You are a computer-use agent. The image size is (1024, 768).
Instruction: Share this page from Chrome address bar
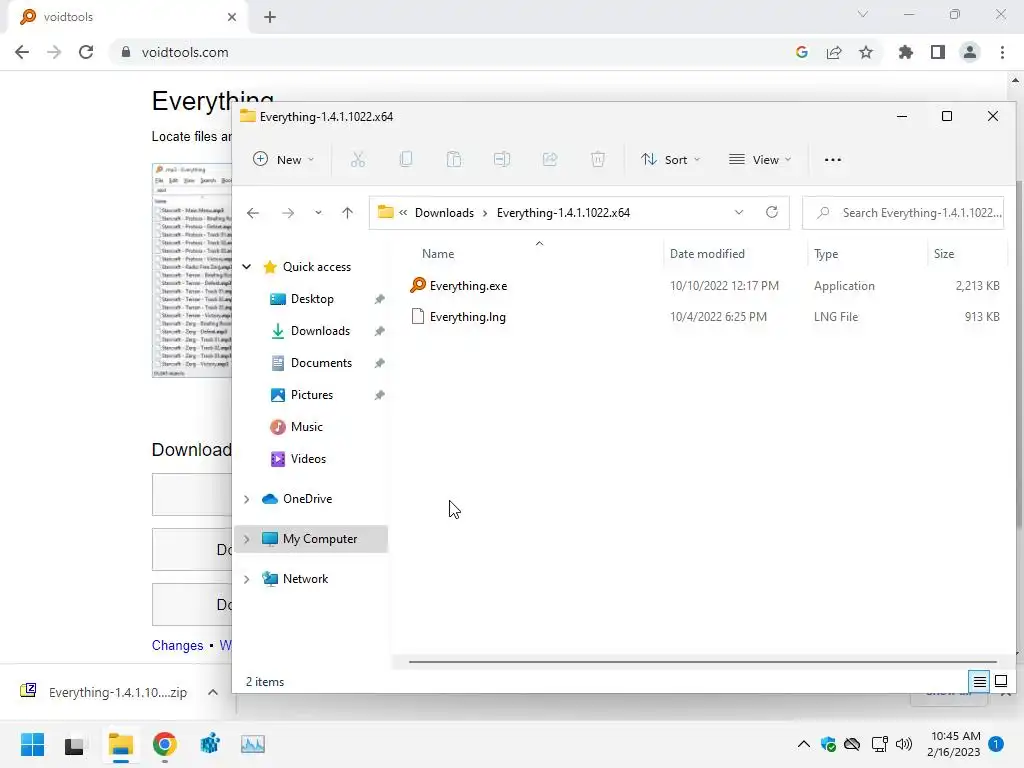pos(834,52)
